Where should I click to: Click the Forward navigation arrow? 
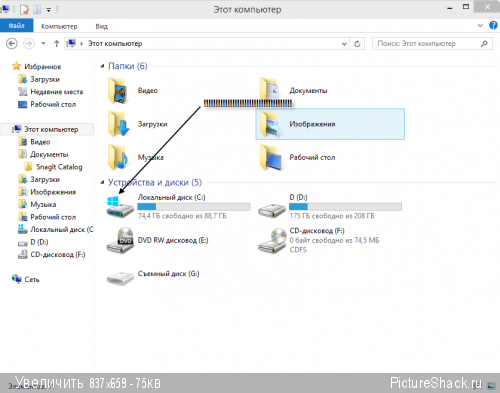coord(29,44)
